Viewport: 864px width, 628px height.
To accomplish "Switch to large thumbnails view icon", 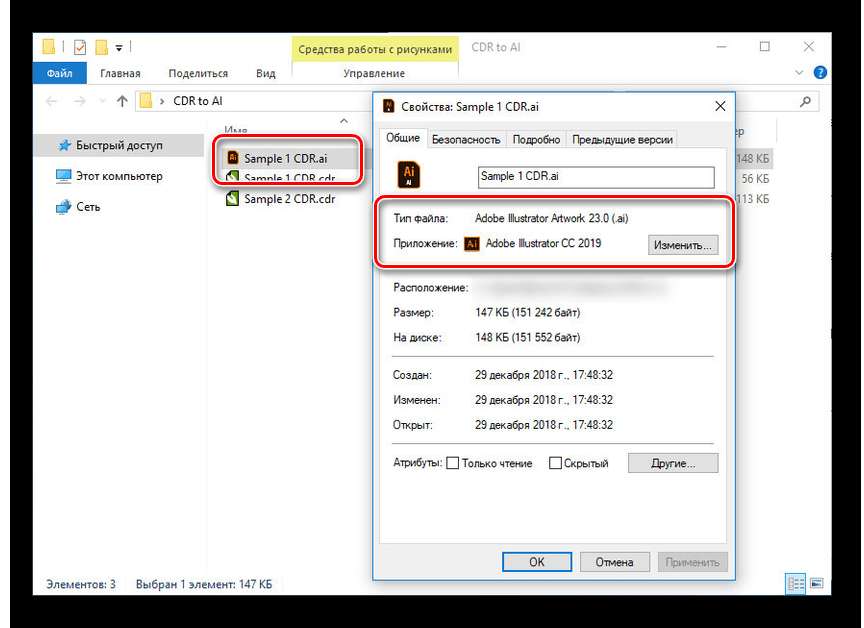I will (816, 583).
